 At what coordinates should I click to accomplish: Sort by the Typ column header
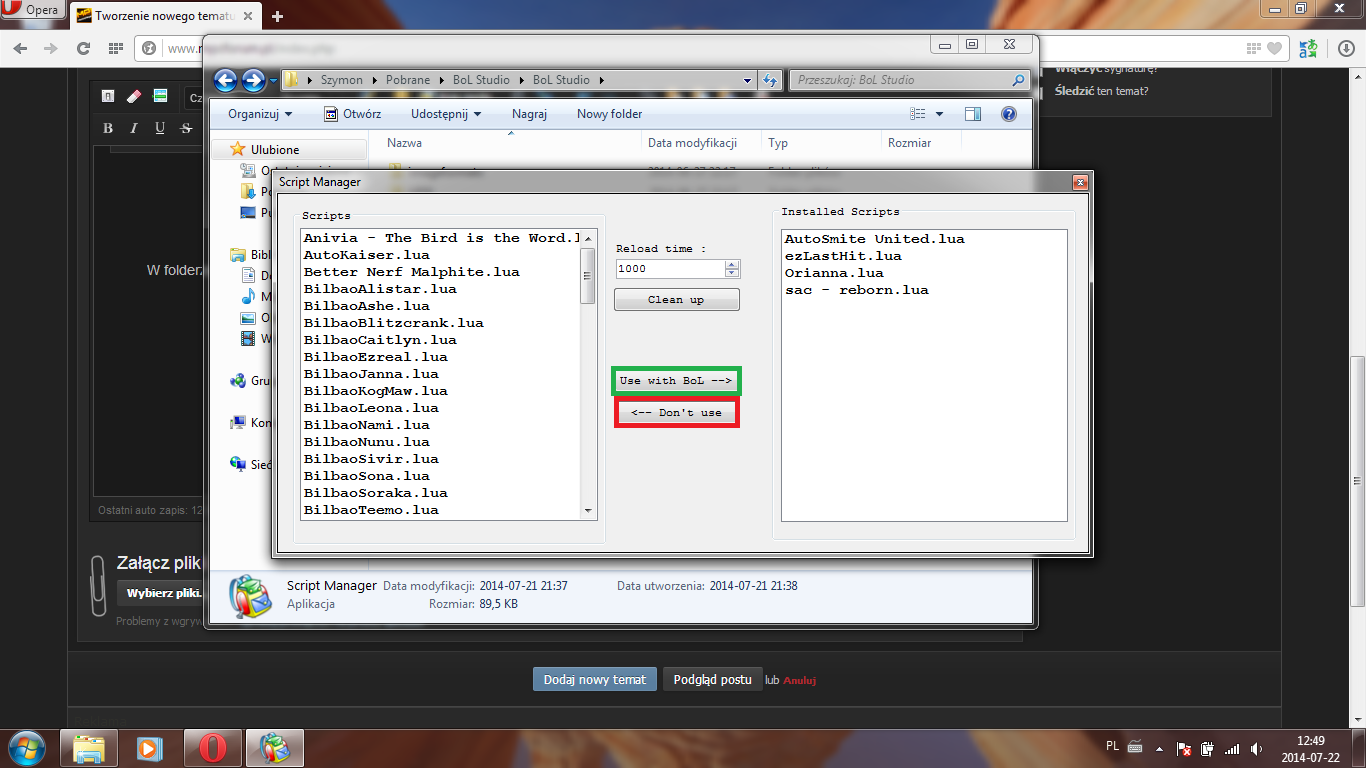pos(778,143)
